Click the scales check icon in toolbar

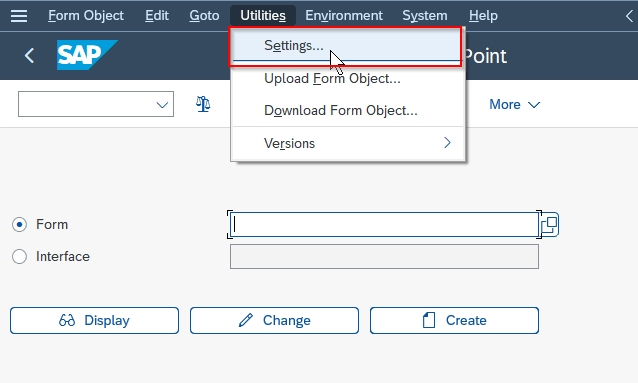tap(203, 104)
